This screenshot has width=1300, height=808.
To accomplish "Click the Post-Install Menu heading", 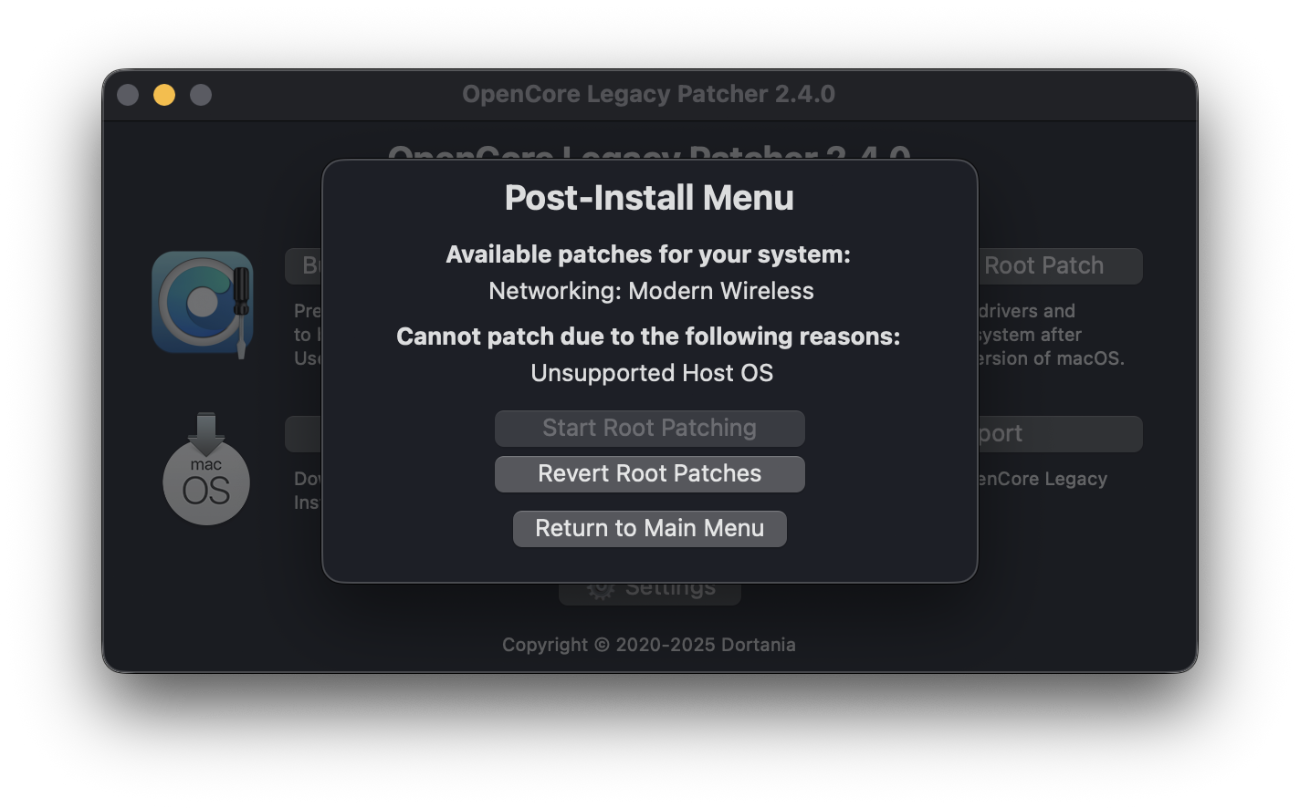I will [x=649, y=198].
